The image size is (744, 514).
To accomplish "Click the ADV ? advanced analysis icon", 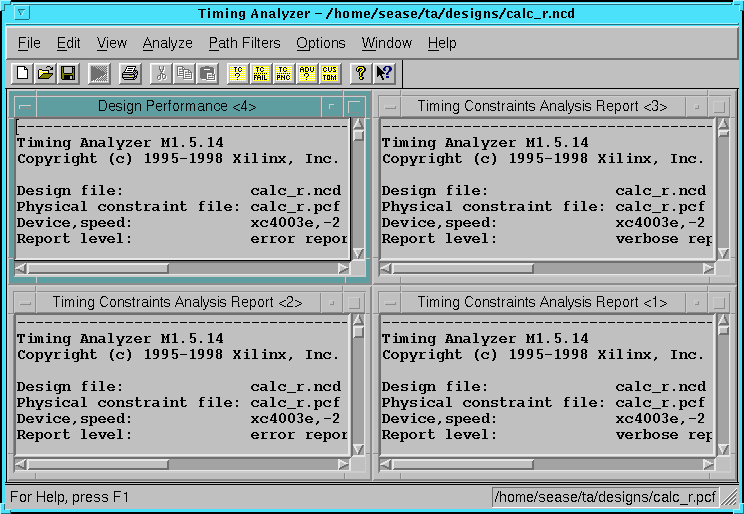I will coord(306,73).
